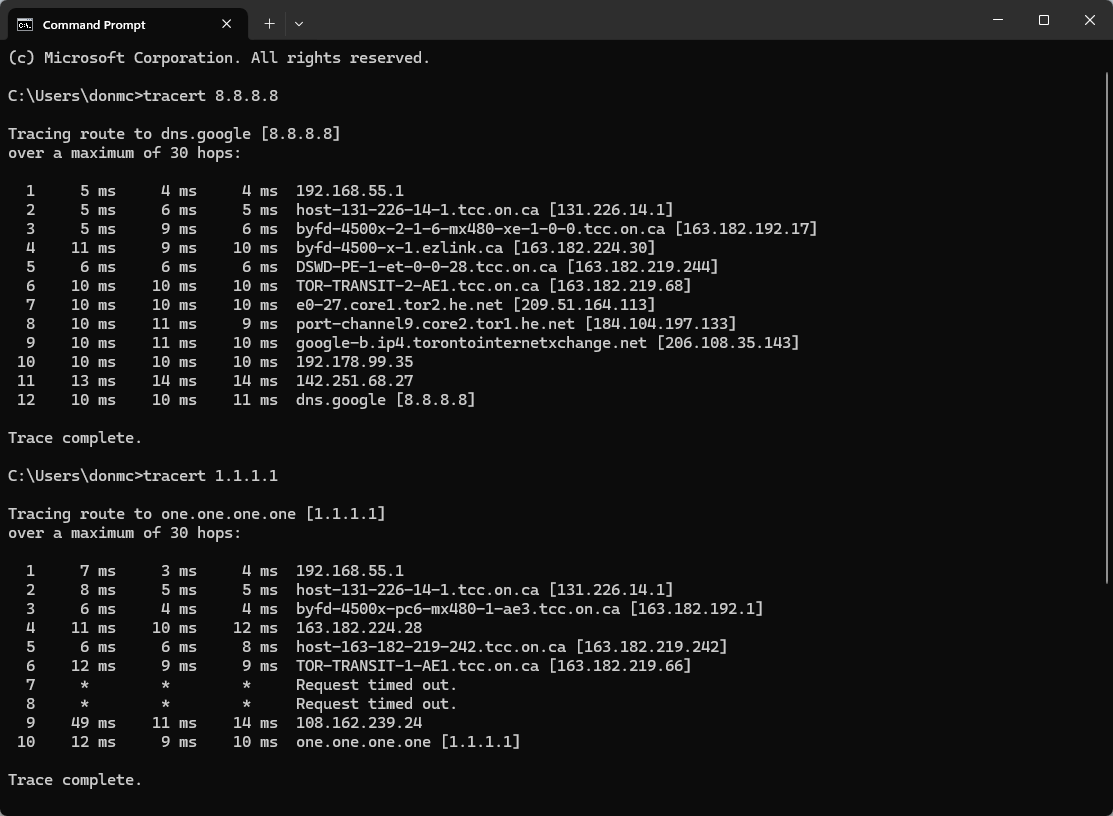Click the Command Prompt tab icon
This screenshot has width=1113, height=816.
point(25,24)
